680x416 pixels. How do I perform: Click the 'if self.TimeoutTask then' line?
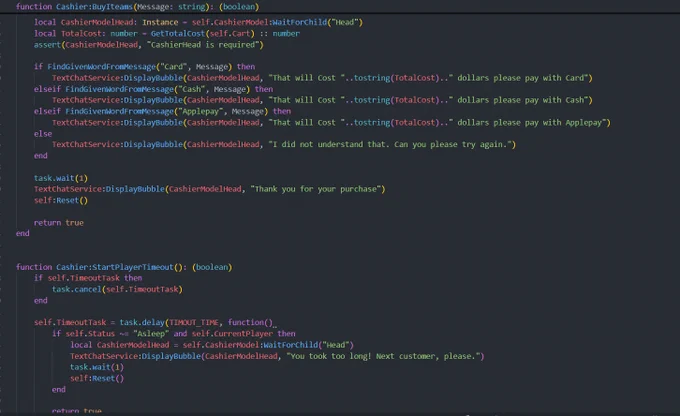click(88, 278)
